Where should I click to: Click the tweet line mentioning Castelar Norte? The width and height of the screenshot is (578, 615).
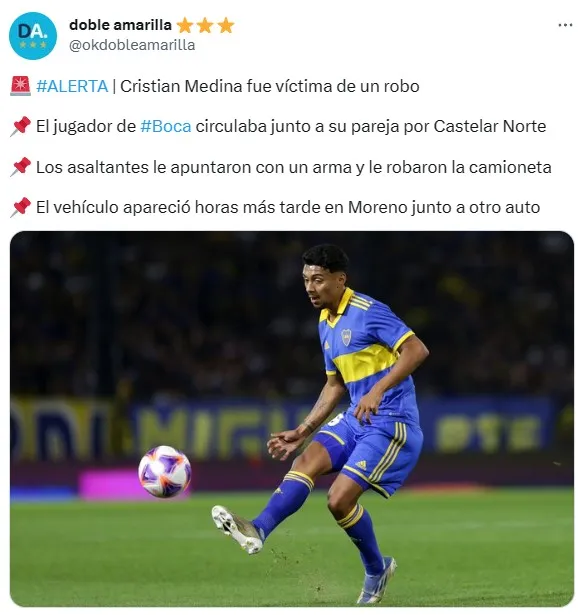point(291,126)
